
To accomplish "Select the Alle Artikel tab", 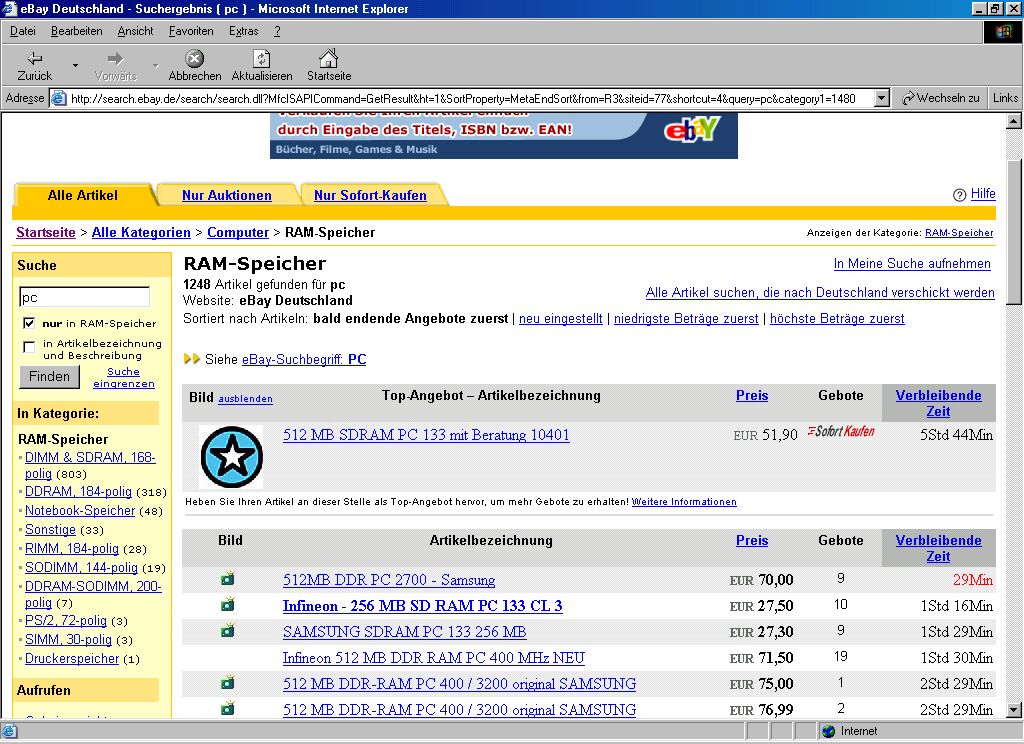I will click(x=83, y=195).
